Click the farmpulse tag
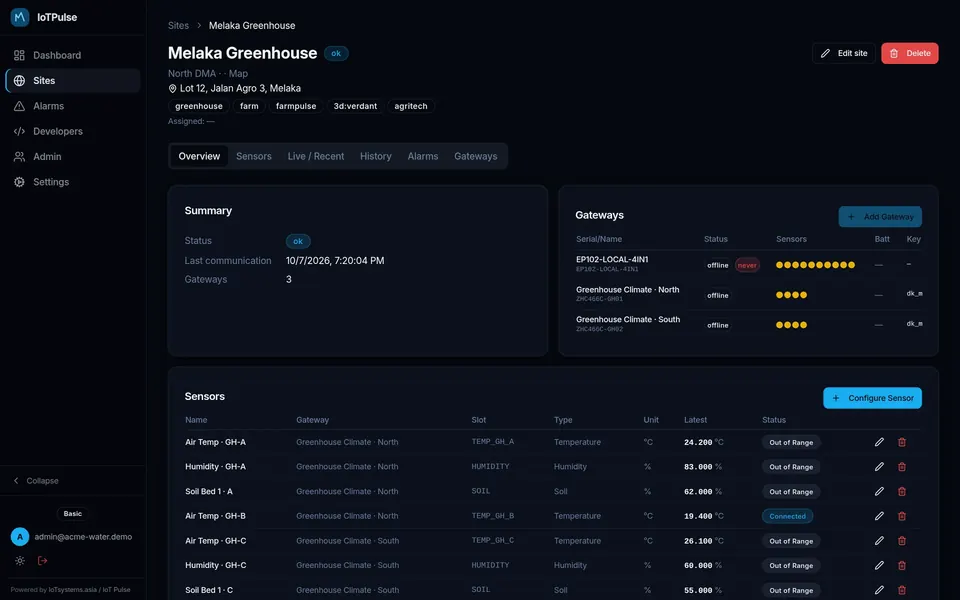The width and height of the screenshot is (960, 600). click(296, 106)
